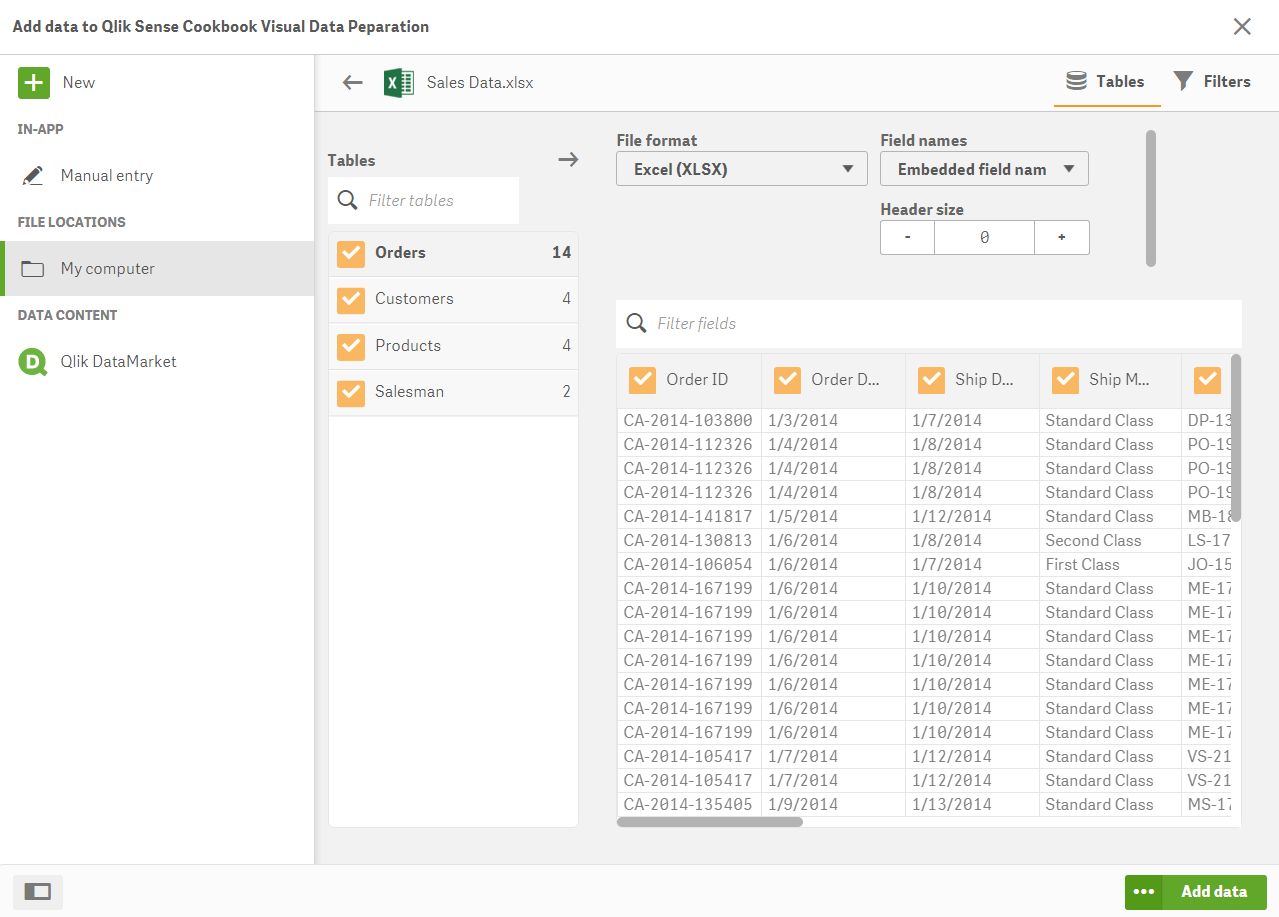Click the format options vertical scrollbar
The image size is (1279, 917).
1151,198
